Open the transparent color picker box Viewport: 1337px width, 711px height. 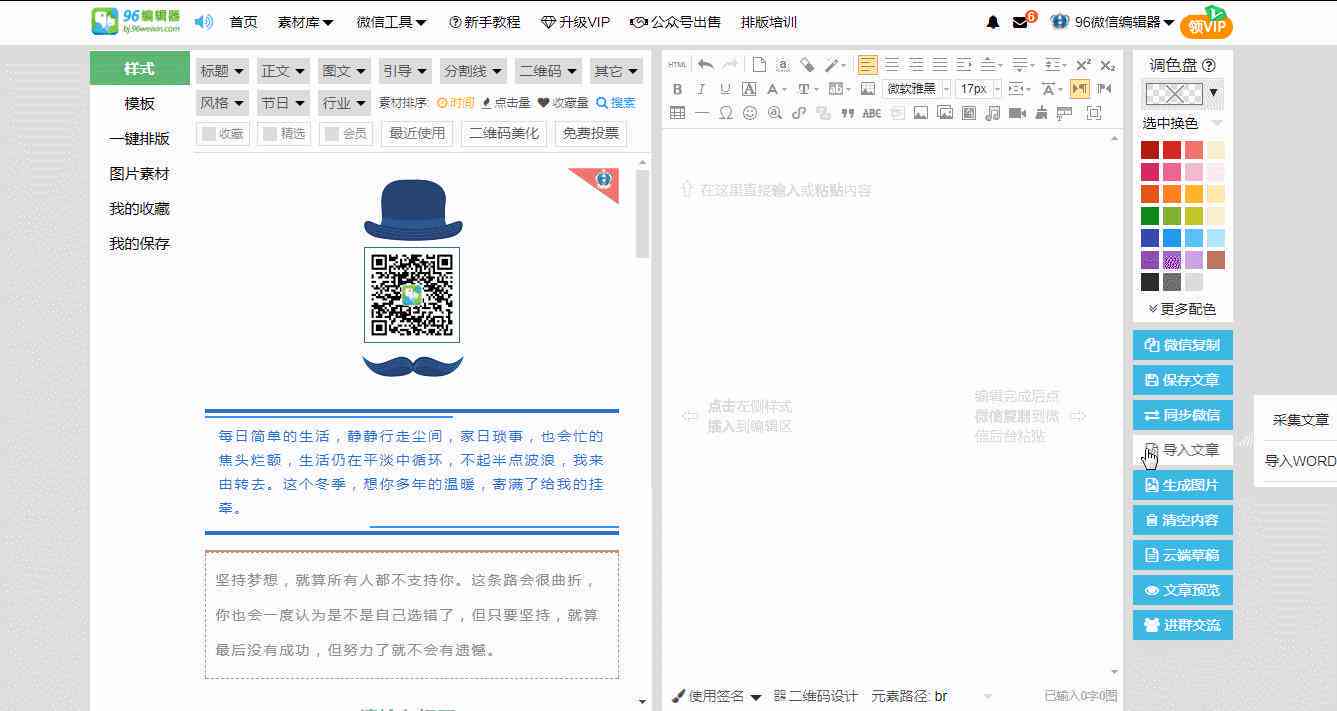tap(1173, 94)
